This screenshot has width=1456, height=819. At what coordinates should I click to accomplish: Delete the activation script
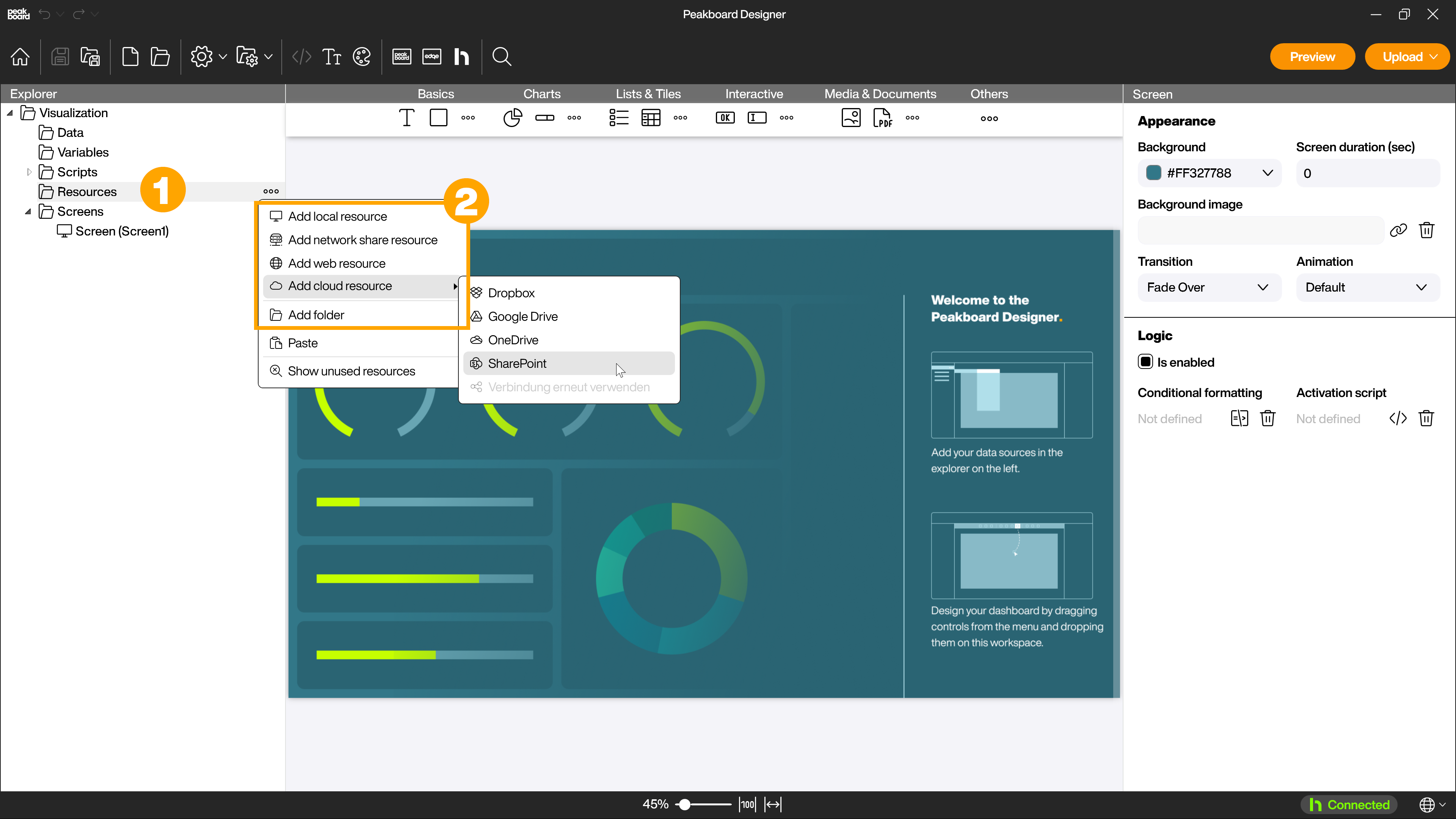pyautogui.click(x=1426, y=418)
